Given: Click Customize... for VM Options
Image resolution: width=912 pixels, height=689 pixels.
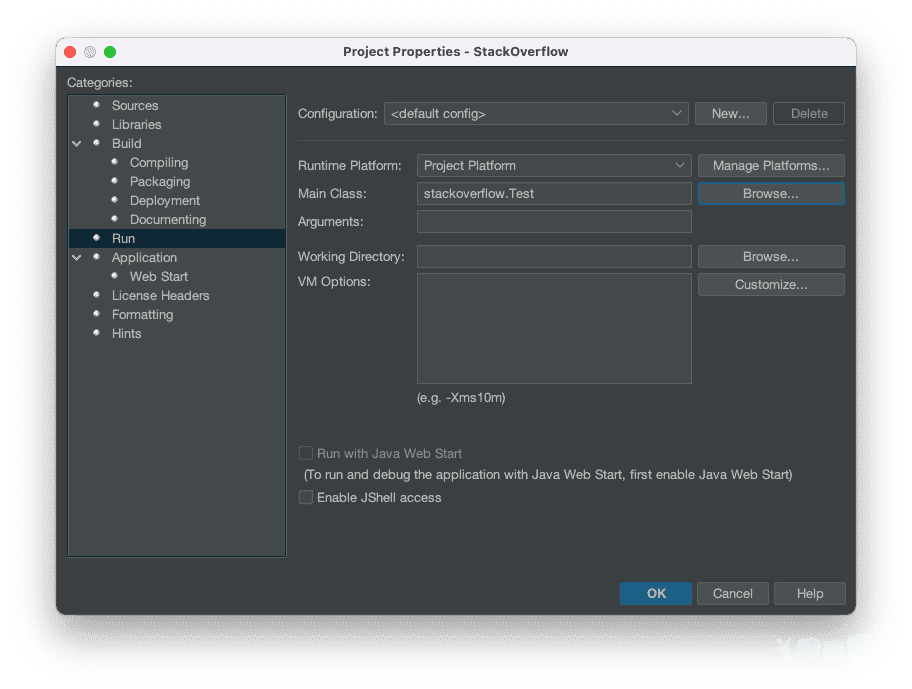Looking at the screenshot, I should tap(771, 285).
